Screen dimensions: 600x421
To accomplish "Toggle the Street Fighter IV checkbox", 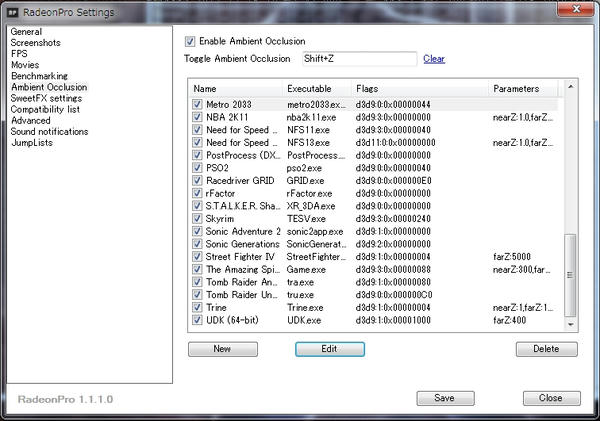I will point(197,256).
